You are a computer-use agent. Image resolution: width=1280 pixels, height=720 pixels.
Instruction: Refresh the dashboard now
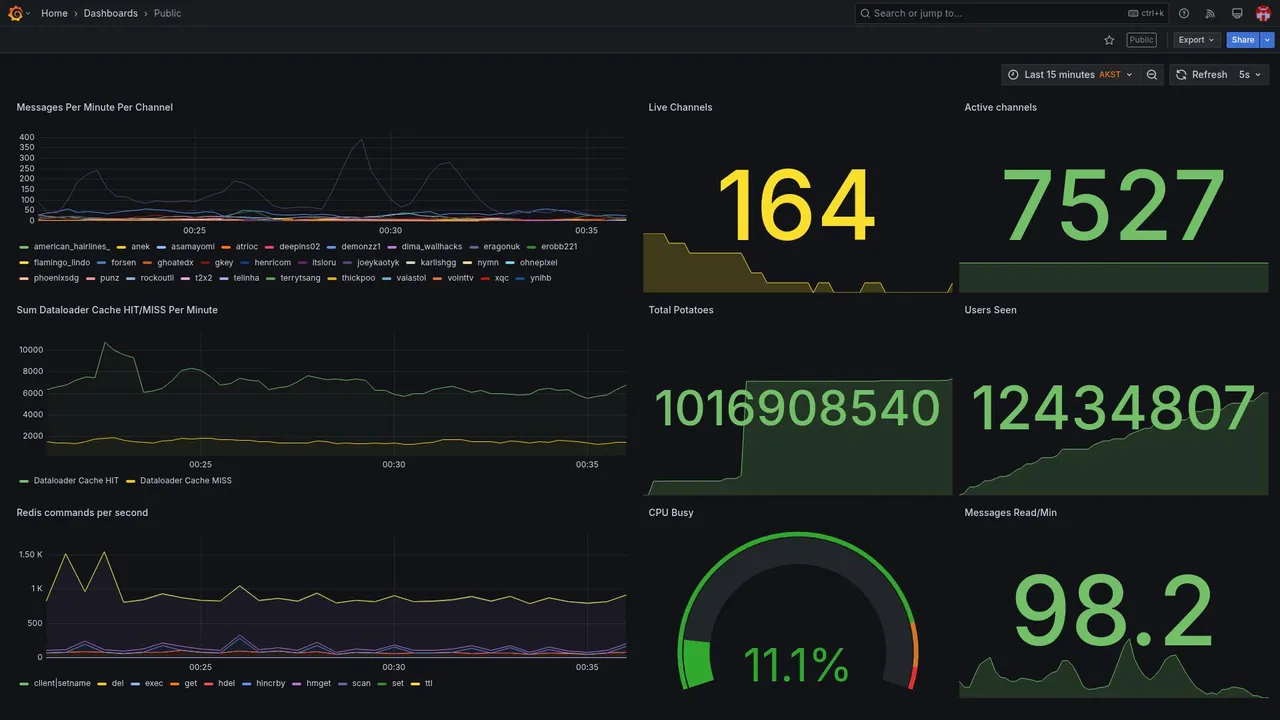click(1200, 75)
